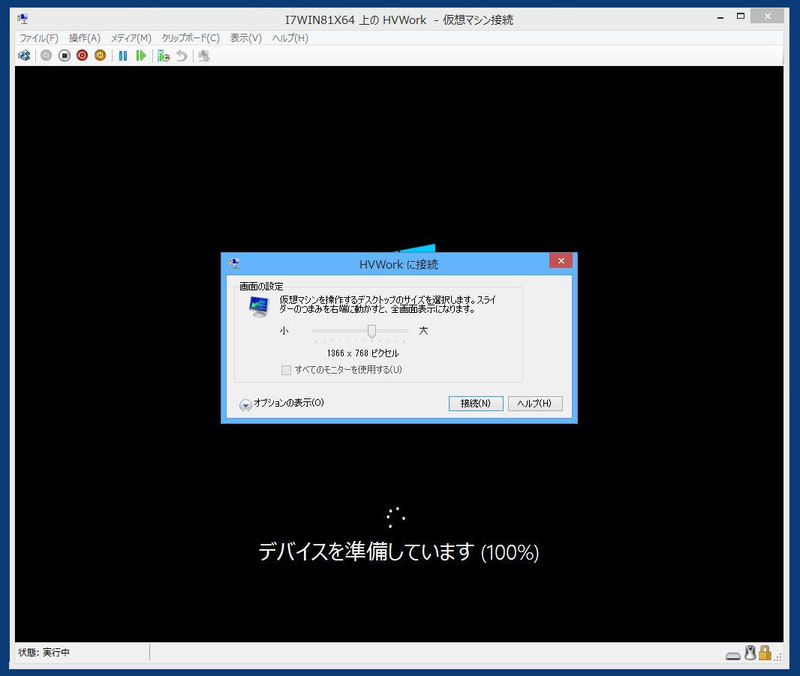Click the desktop size slider thumb
This screenshot has height=676, width=800.
(372, 332)
